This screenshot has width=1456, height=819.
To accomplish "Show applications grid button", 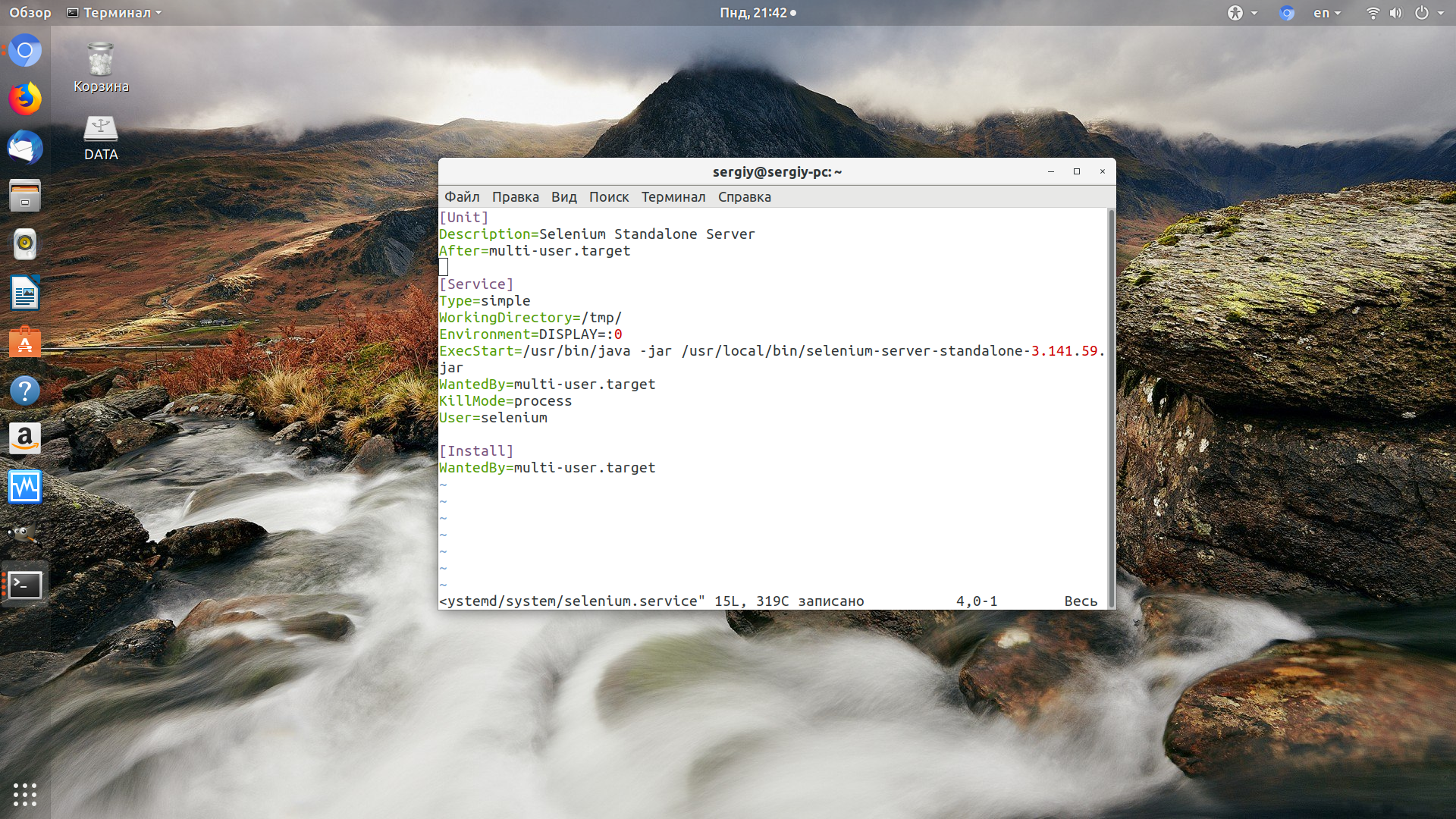I will click(25, 794).
